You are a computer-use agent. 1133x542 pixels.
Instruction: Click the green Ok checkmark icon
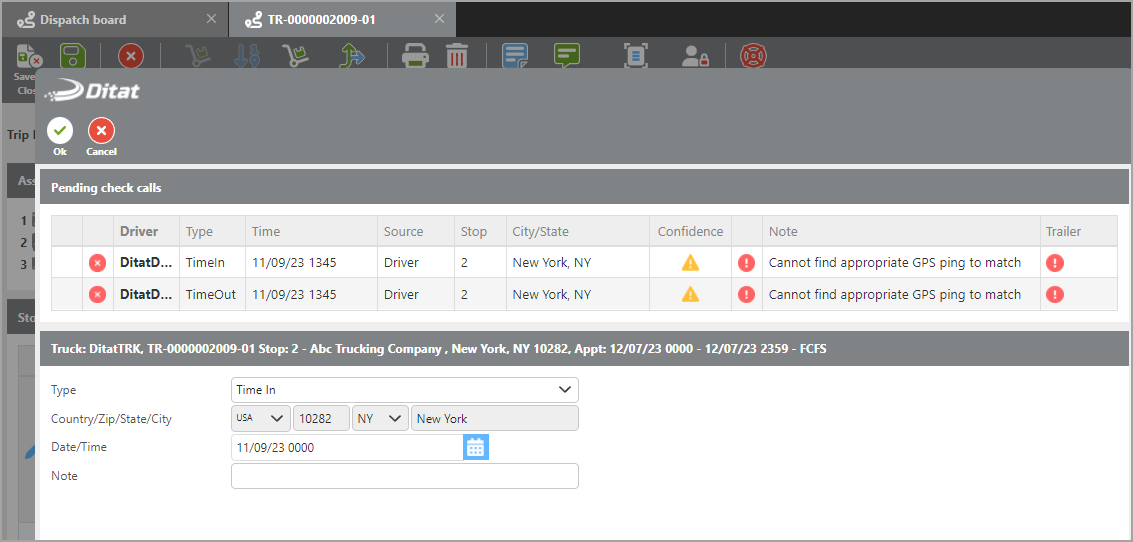point(60,131)
